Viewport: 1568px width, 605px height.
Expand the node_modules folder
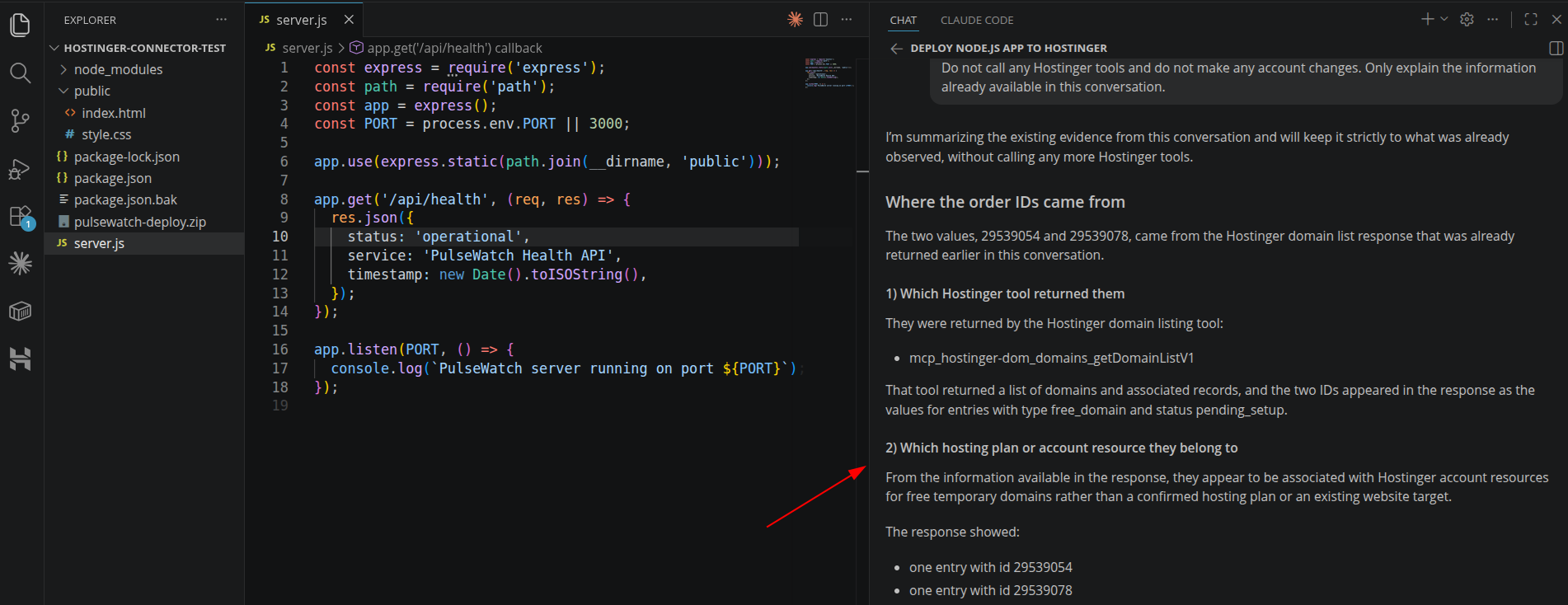144,69
